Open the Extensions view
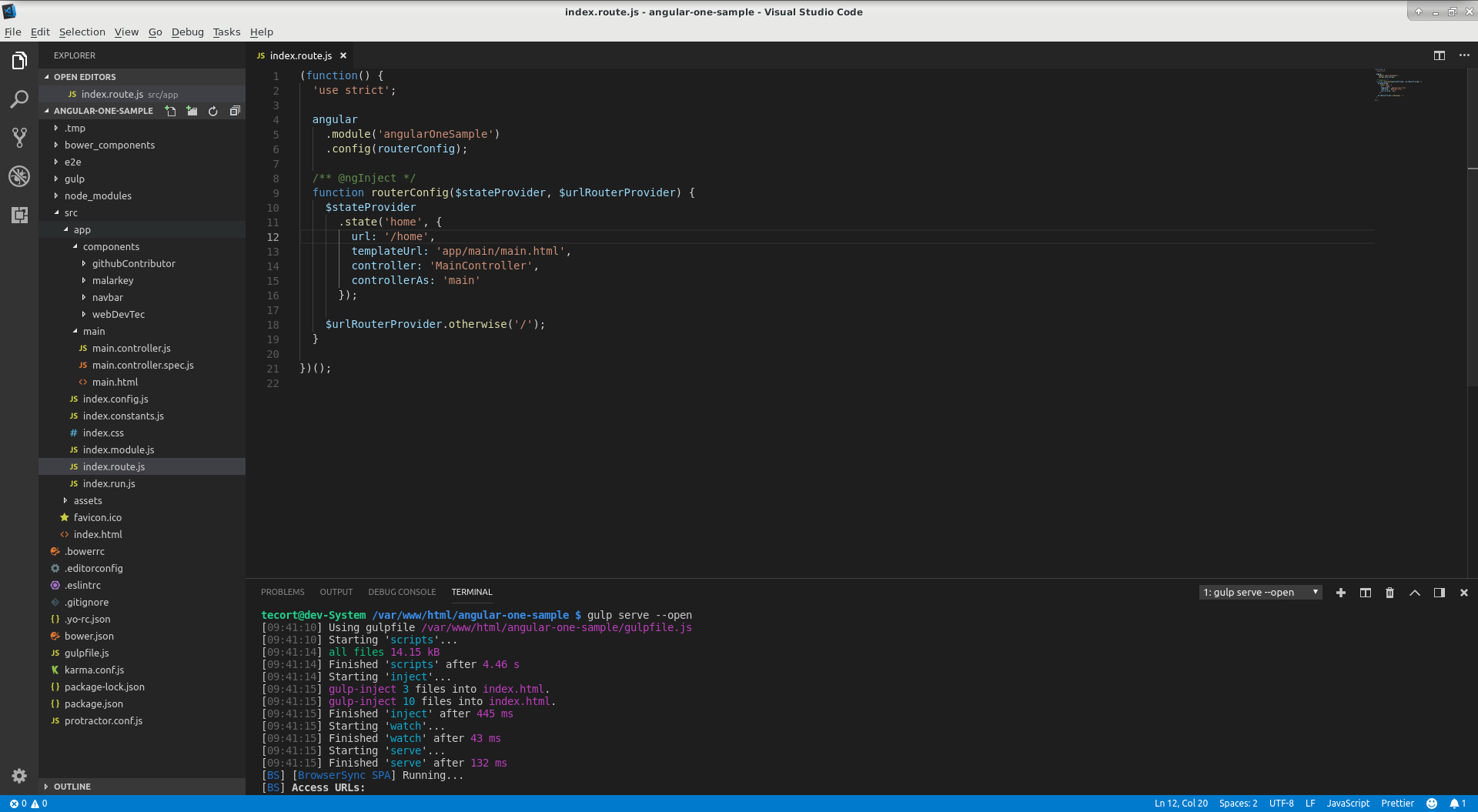The width and height of the screenshot is (1478, 812). (x=19, y=215)
